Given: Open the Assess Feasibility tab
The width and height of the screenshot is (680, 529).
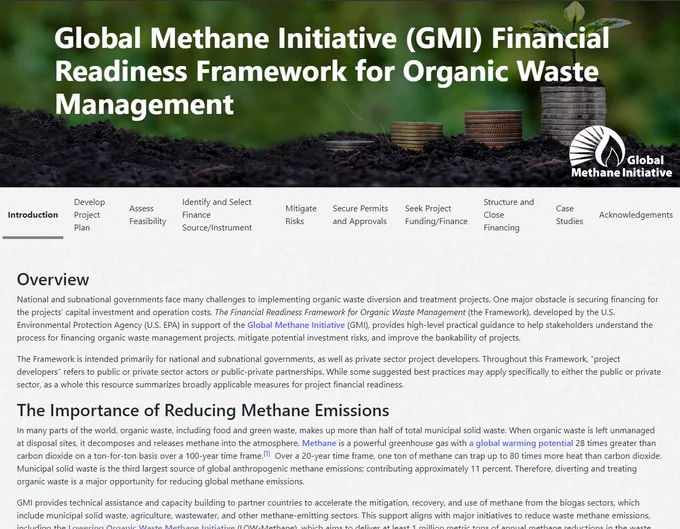Looking at the screenshot, I should click(147, 215).
